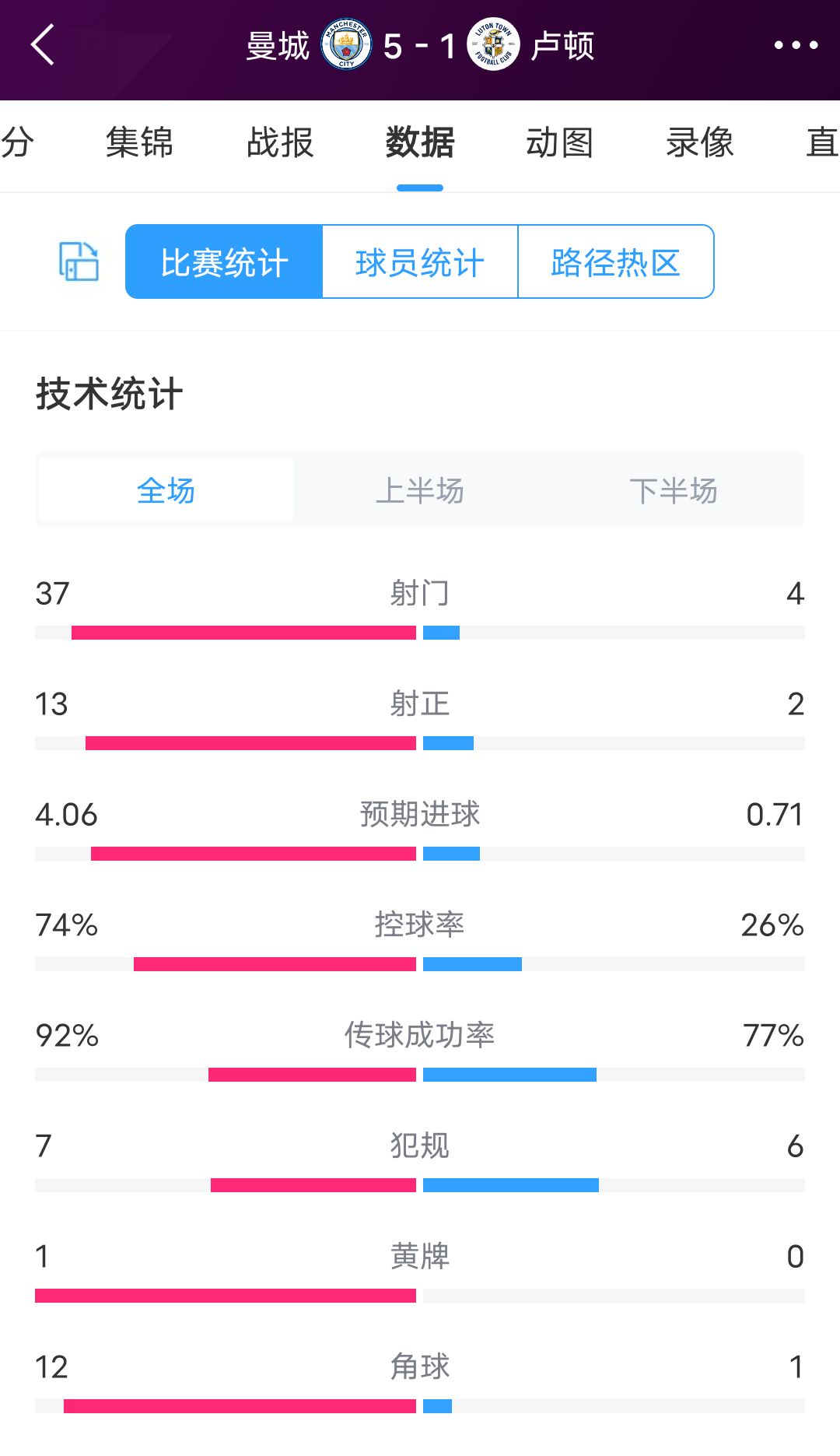Tap the 曼城 team name in header

pos(278,46)
